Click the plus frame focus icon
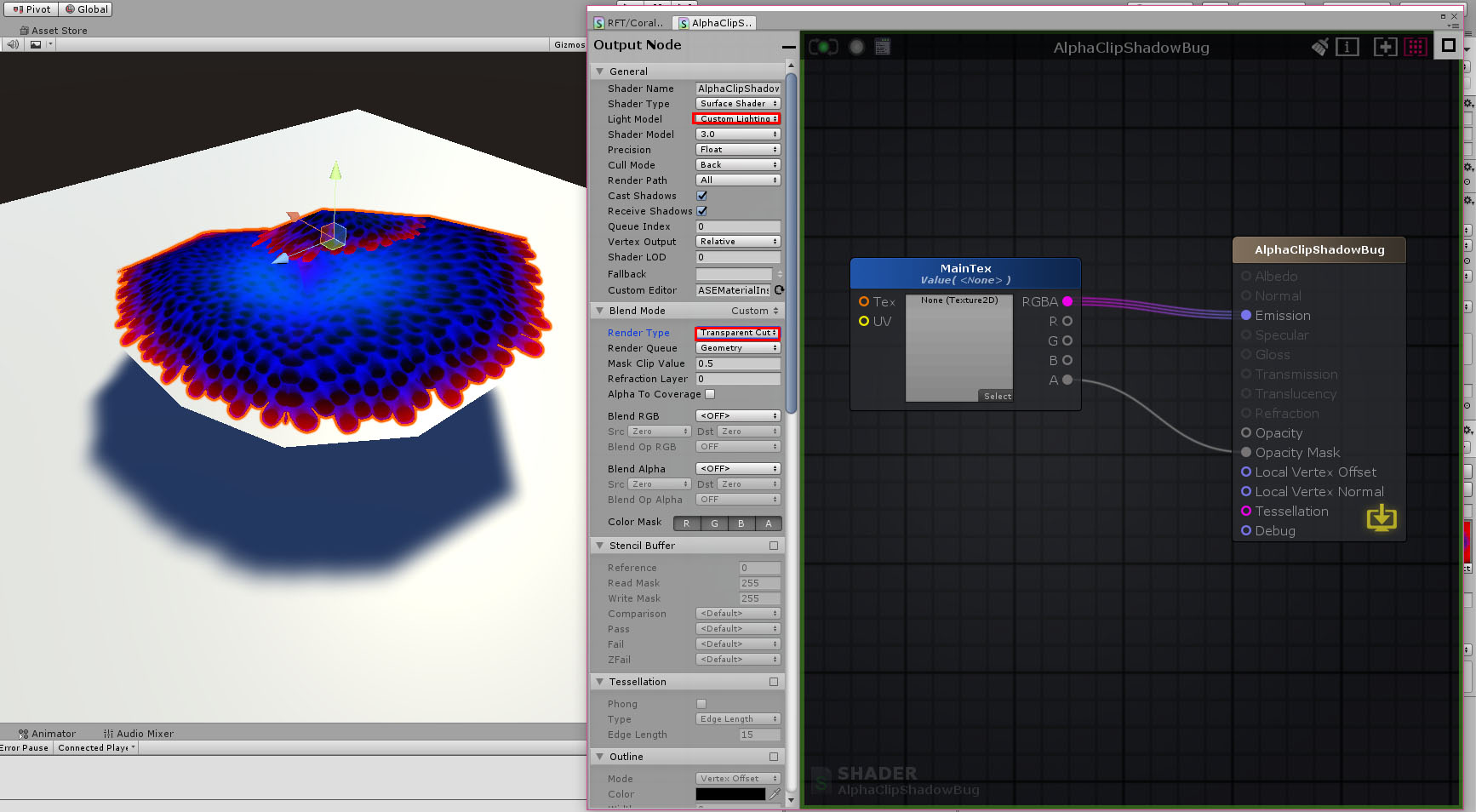This screenshot has height=812, width=1476. pyautogui.click(x=1385, y=47)
